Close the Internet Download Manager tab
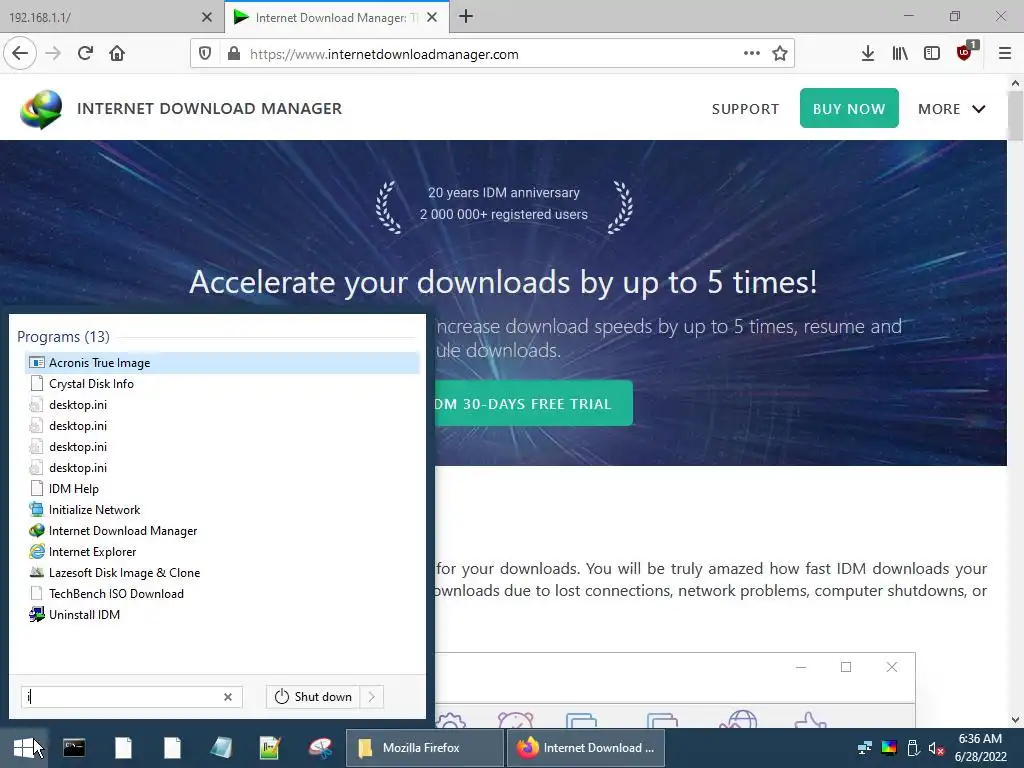1024x768 pixels. 432,18
